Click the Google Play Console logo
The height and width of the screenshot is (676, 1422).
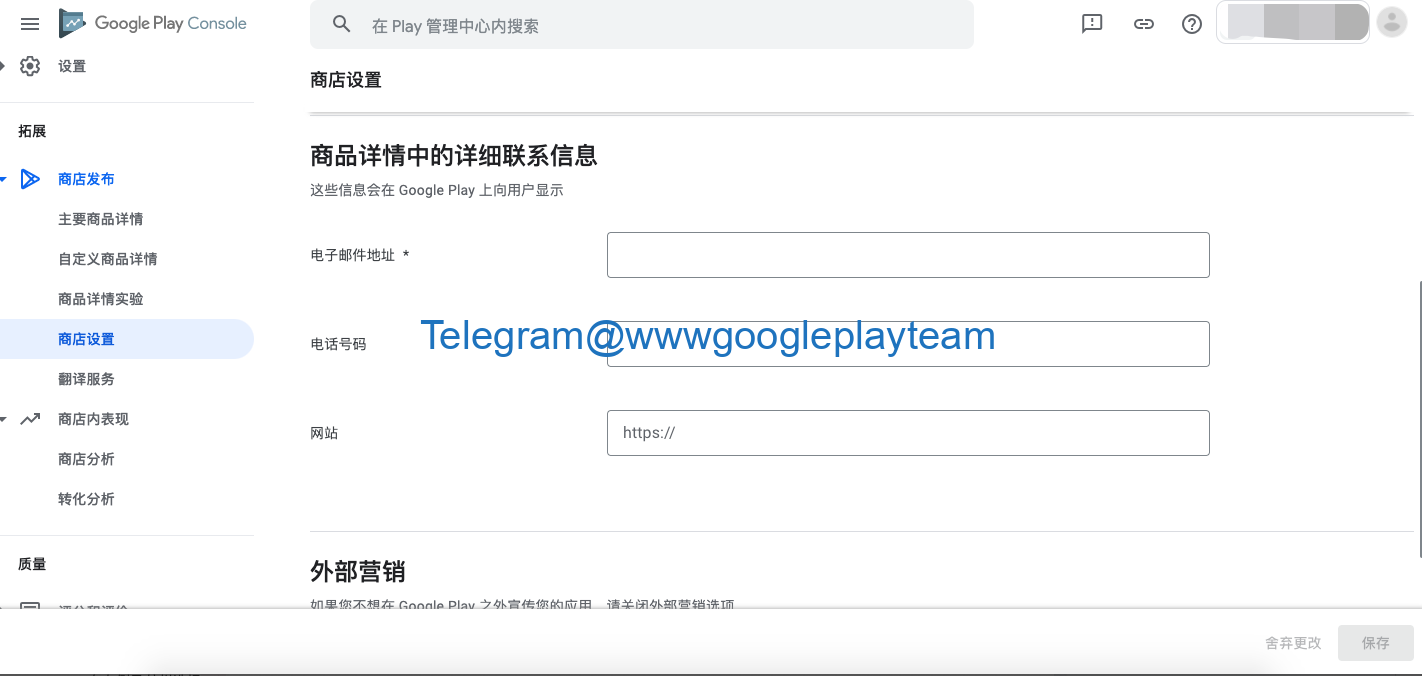click(x=153, y=23)
